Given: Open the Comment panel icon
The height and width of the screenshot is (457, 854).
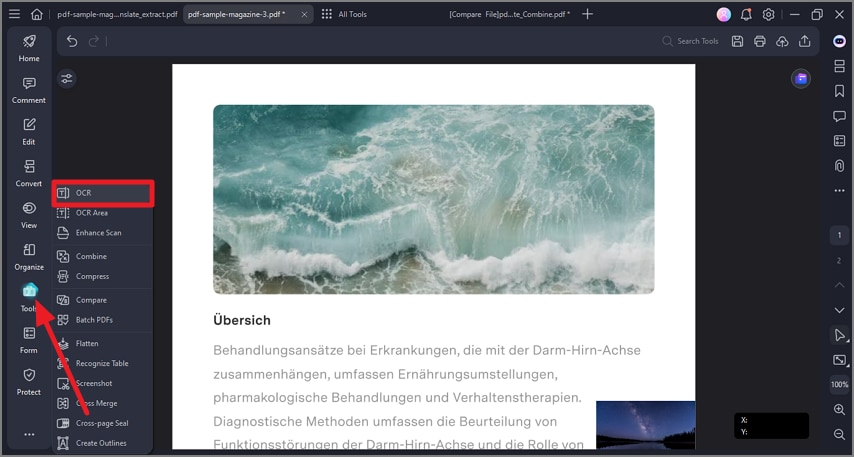Looking at the screenshot, I should click(x=29, y=90).
